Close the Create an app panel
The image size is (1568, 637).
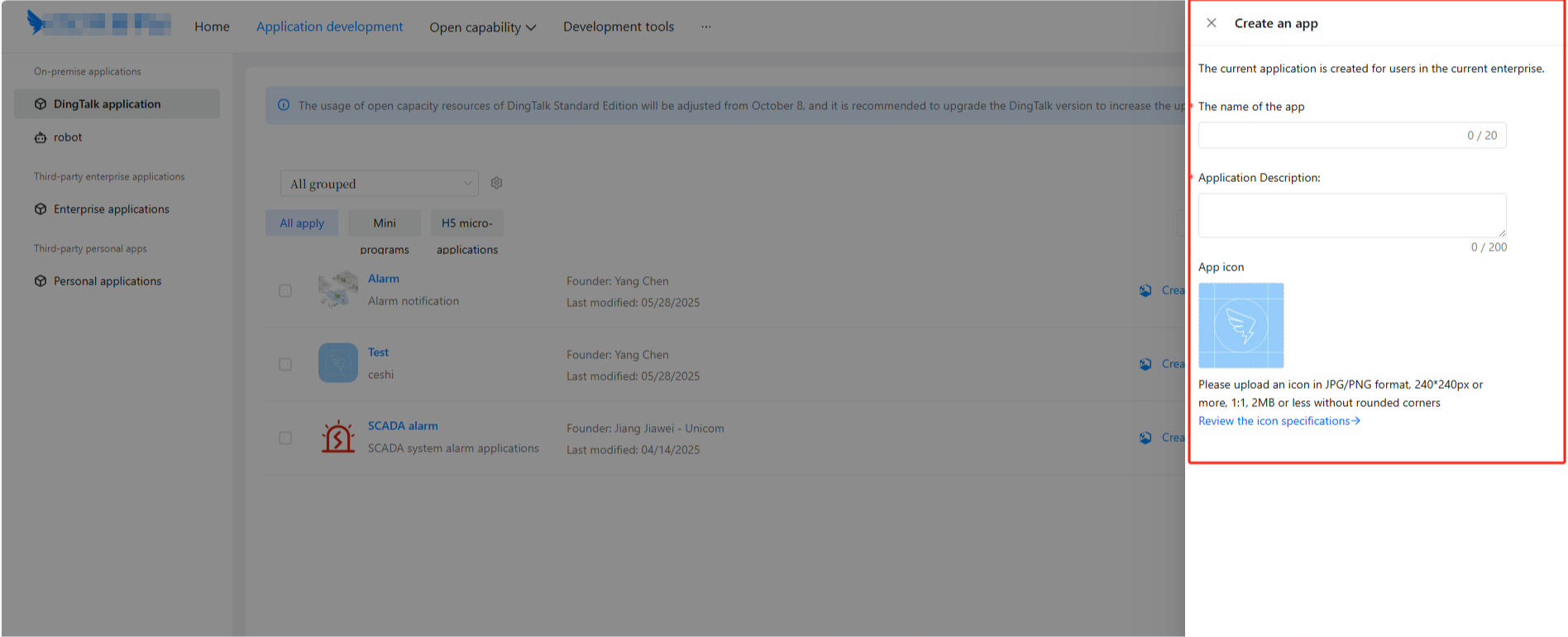1211,23
